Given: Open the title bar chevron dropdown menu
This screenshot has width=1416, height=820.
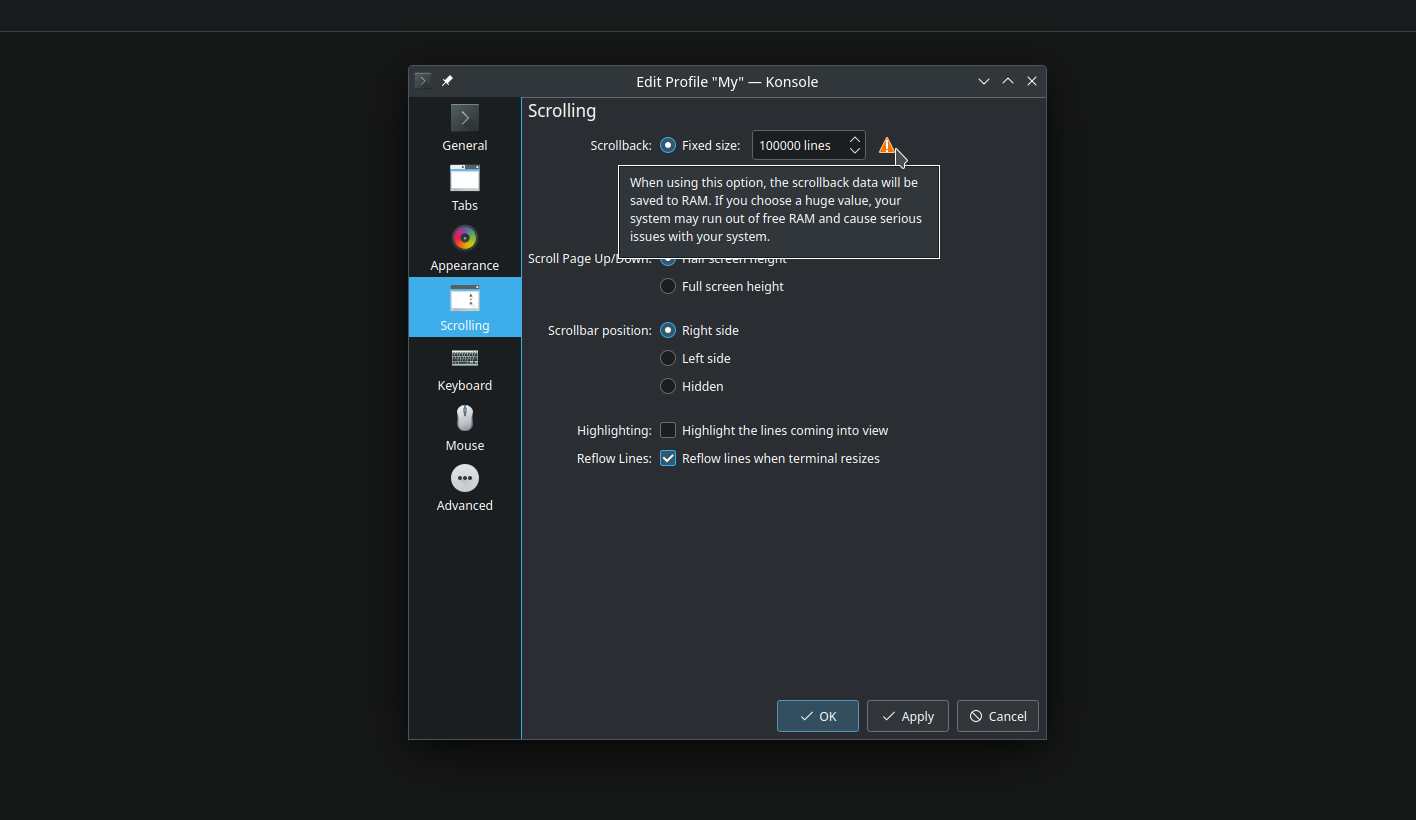Looking at the screenshot, I should [983, 81].
